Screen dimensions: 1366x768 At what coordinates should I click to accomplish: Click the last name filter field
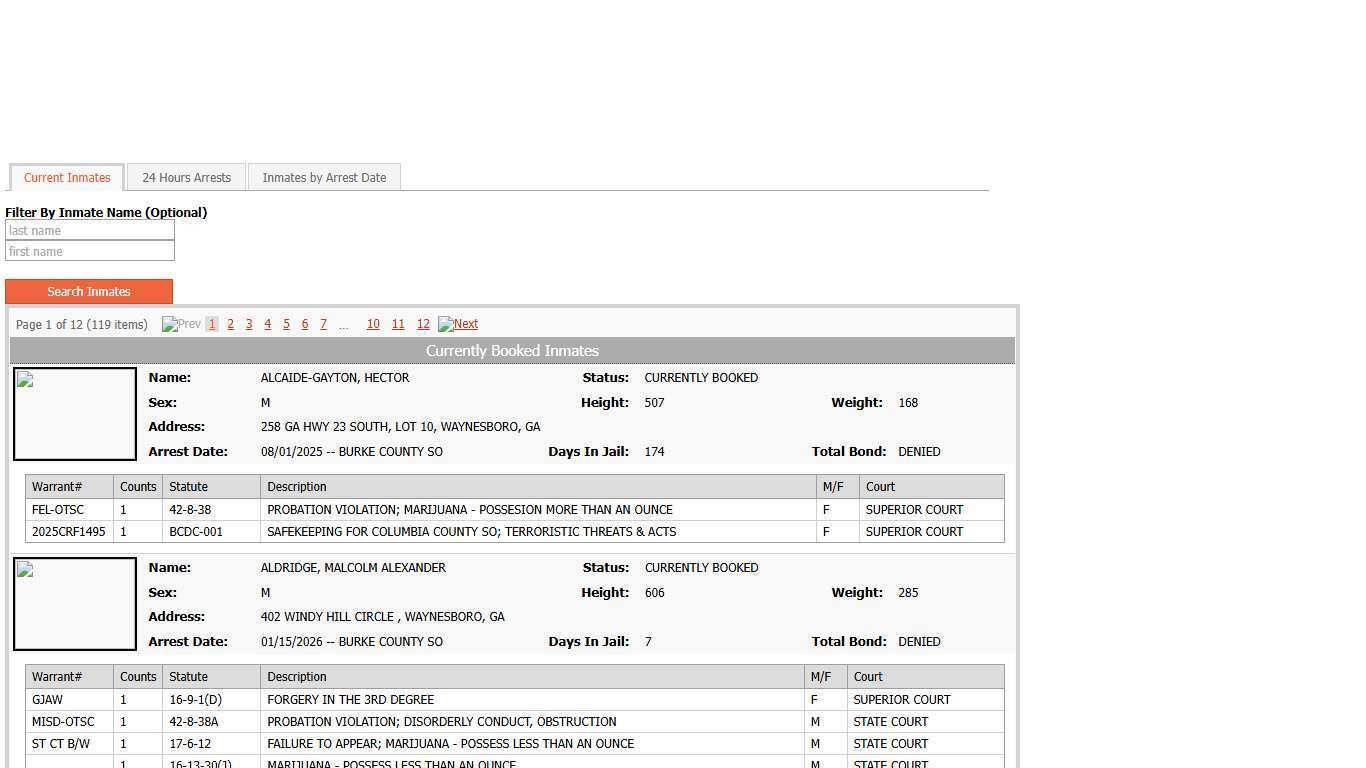(90, 231)
